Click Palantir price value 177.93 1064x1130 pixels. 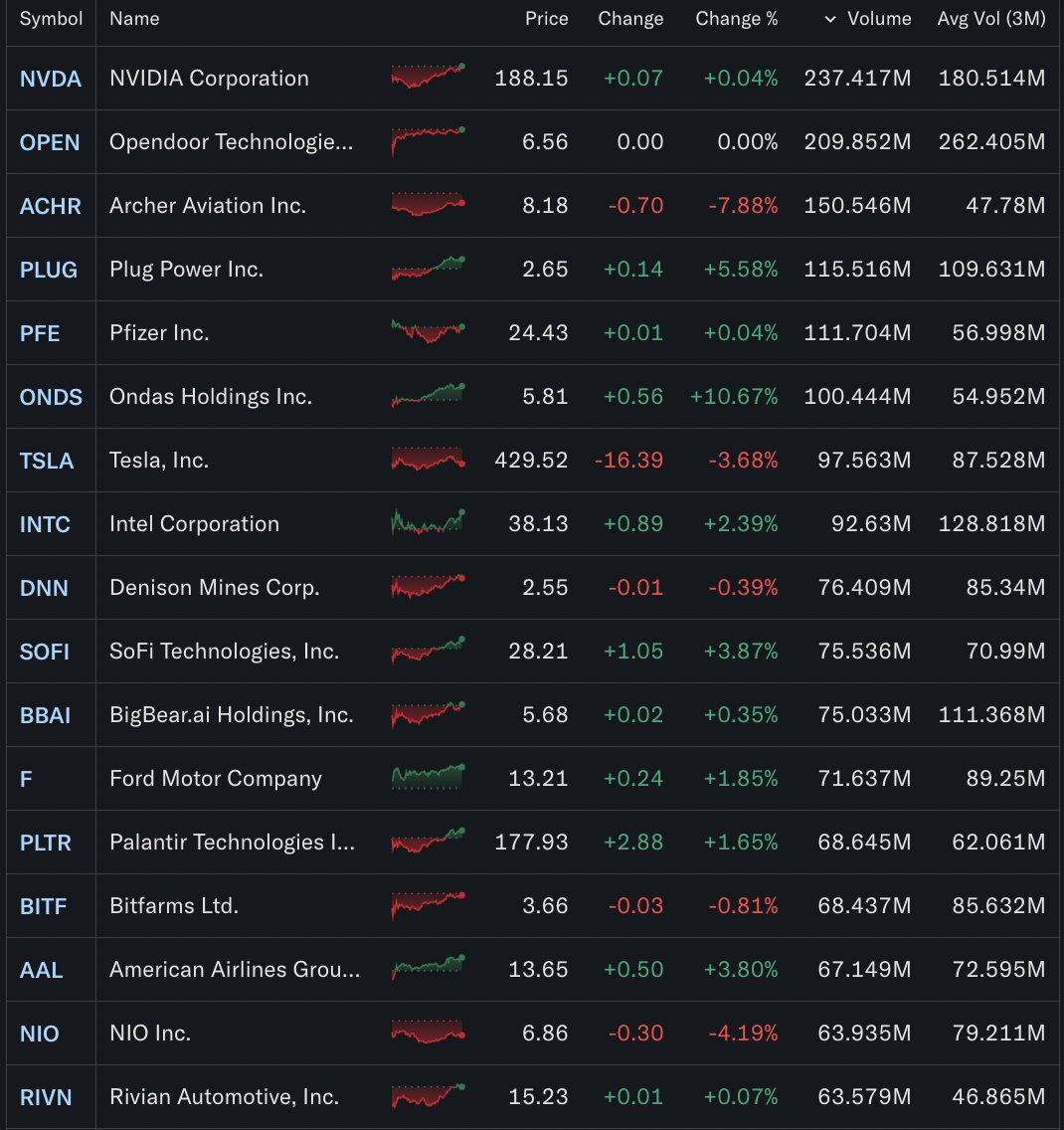[x=531, y=842]
